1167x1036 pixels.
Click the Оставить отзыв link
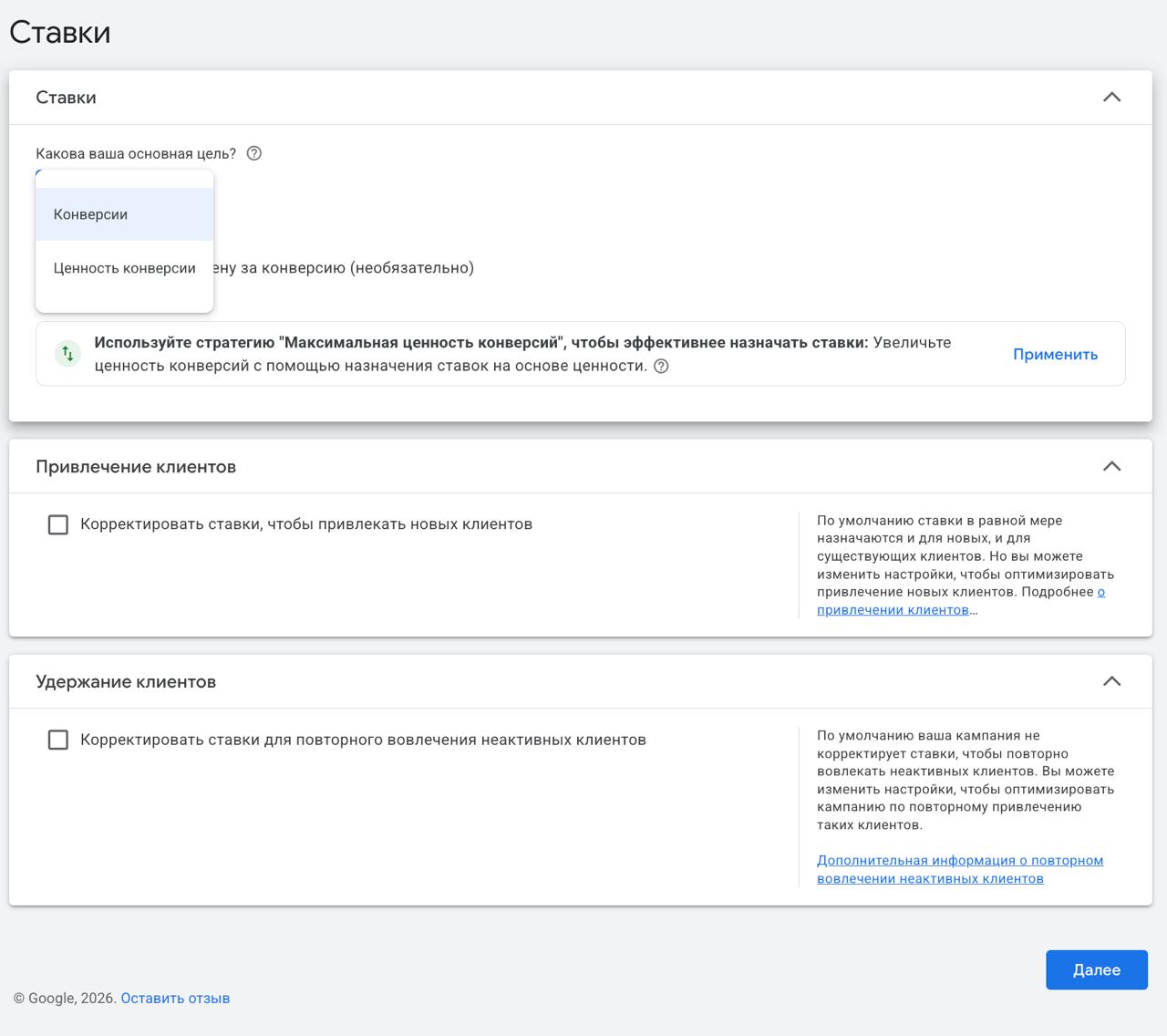pos(175,998)
